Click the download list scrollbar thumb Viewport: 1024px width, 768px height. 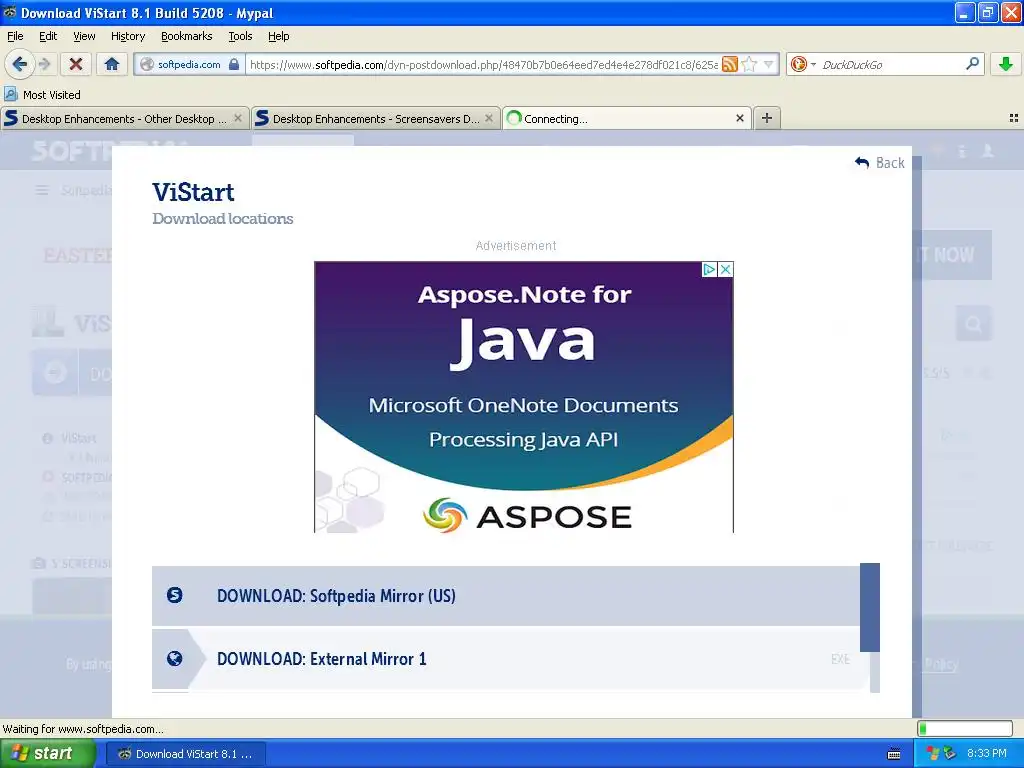click(x=870, y=607)
